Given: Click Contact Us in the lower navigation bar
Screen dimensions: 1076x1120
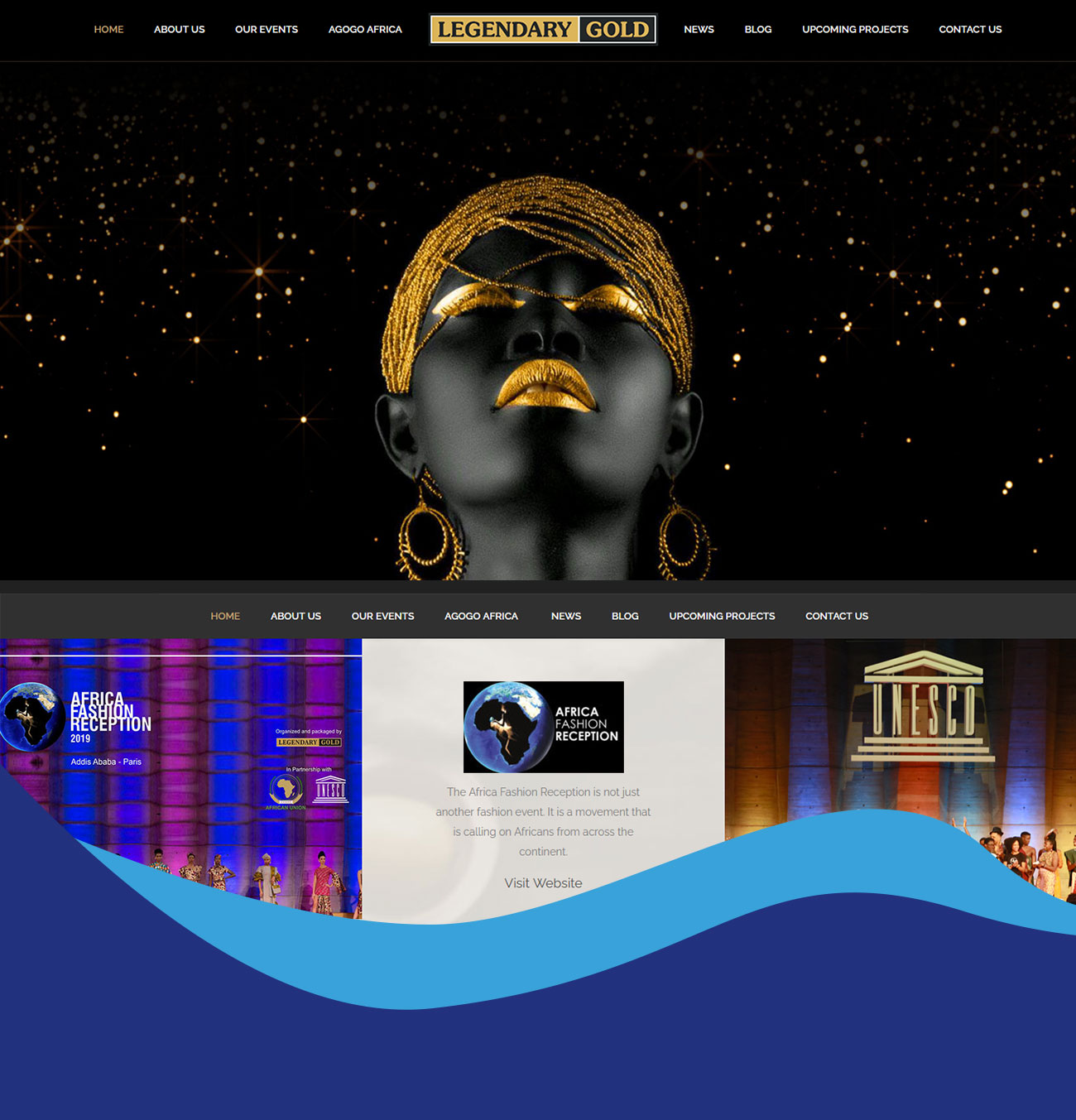Looking at the screenshot, I should (836, 616).
